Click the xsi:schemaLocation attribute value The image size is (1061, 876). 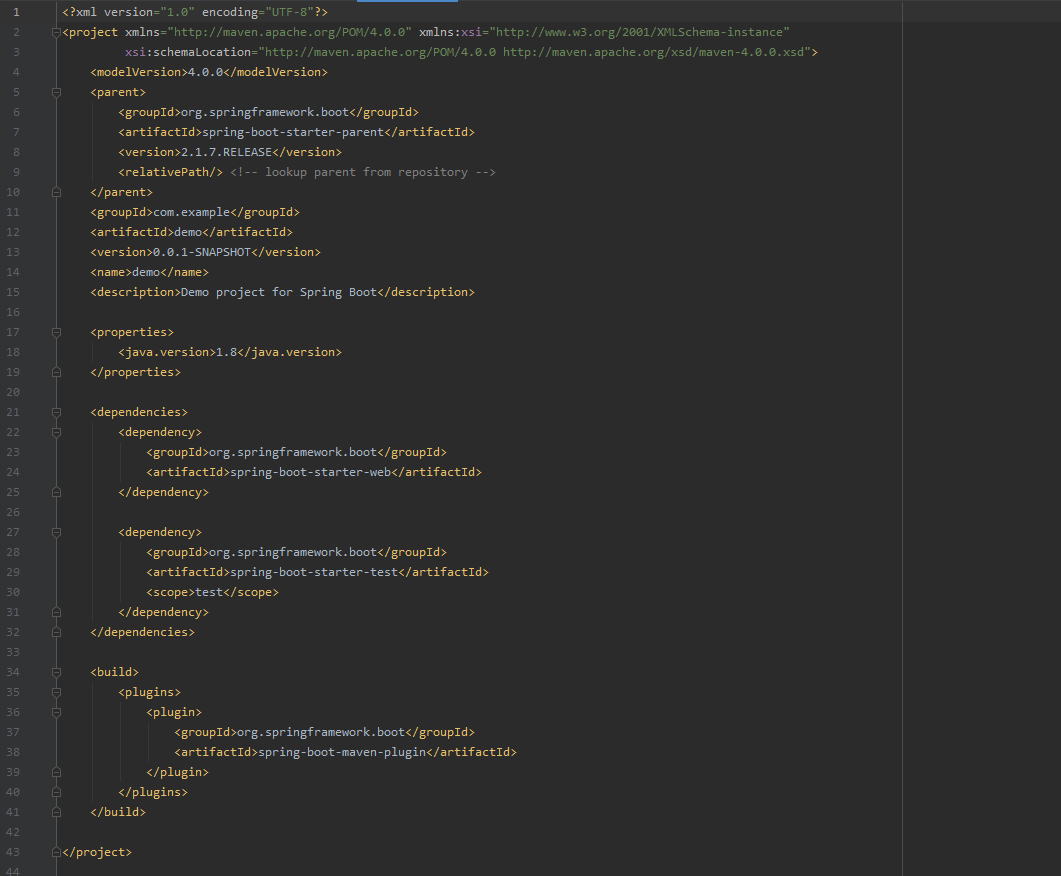535,52
